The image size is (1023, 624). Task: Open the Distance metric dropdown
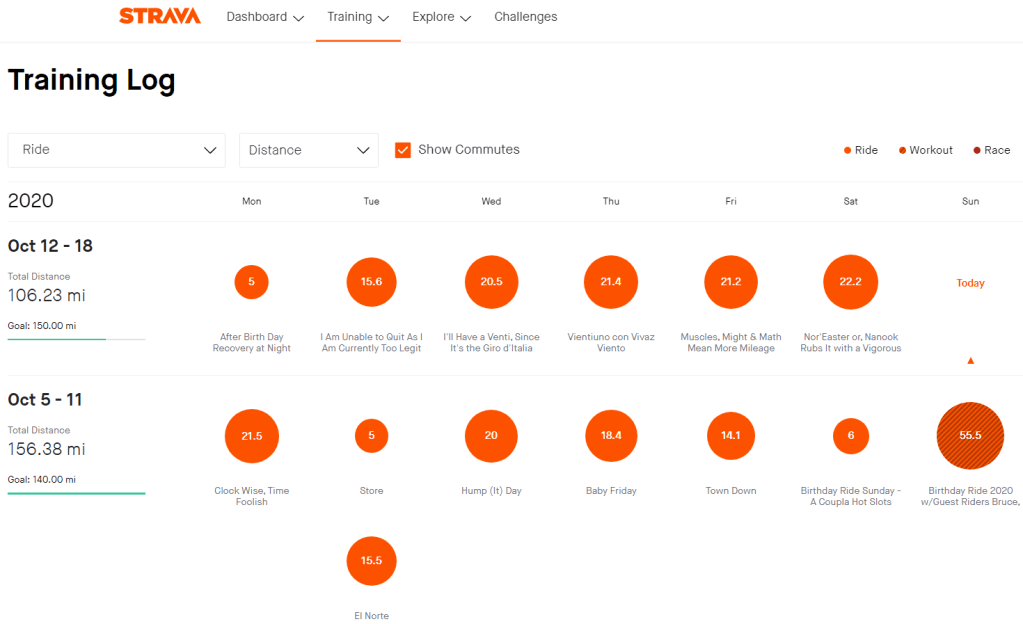point(308,150)
